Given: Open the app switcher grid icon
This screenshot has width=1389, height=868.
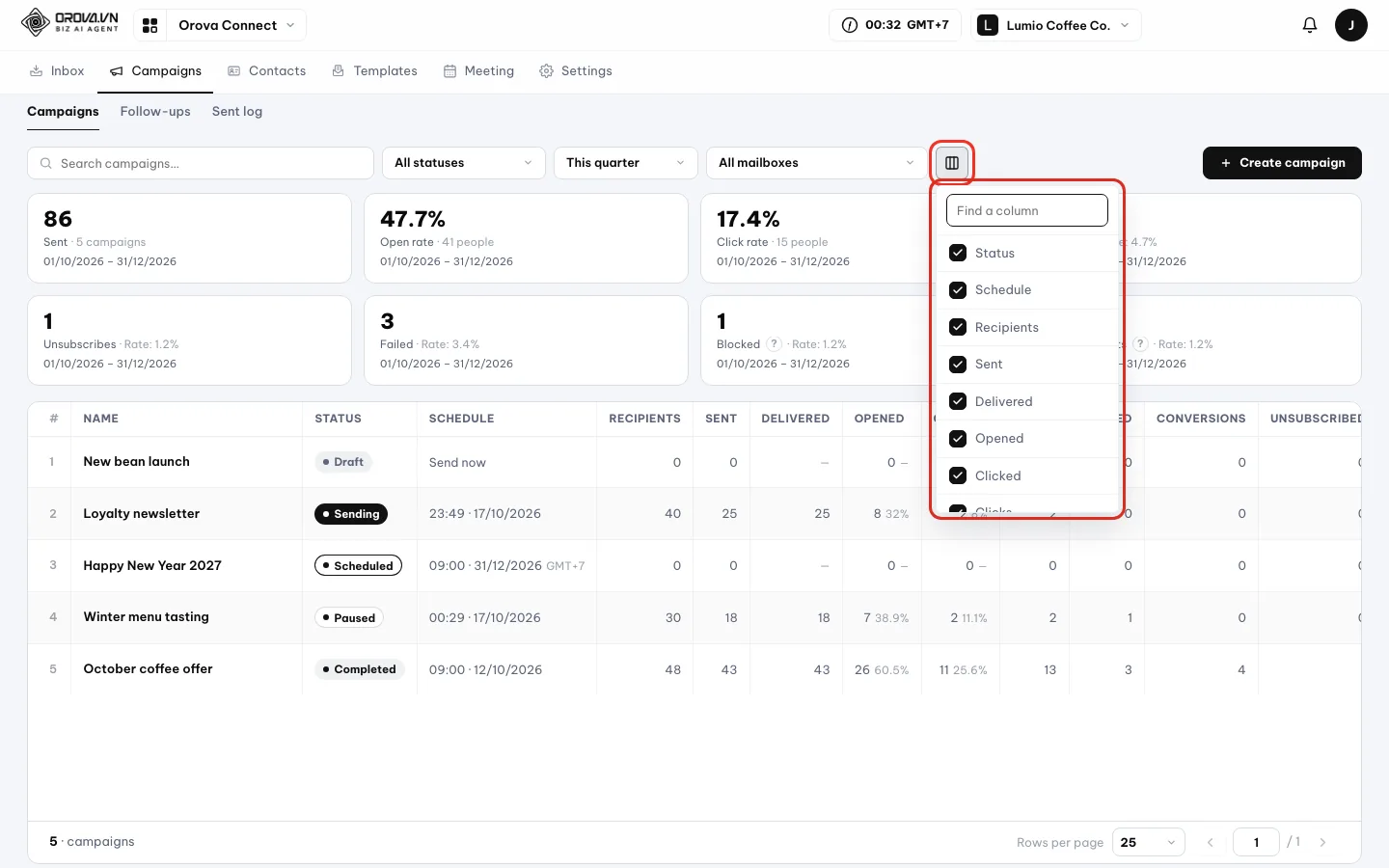Looking at the screenshot, I should pos(150,25).
